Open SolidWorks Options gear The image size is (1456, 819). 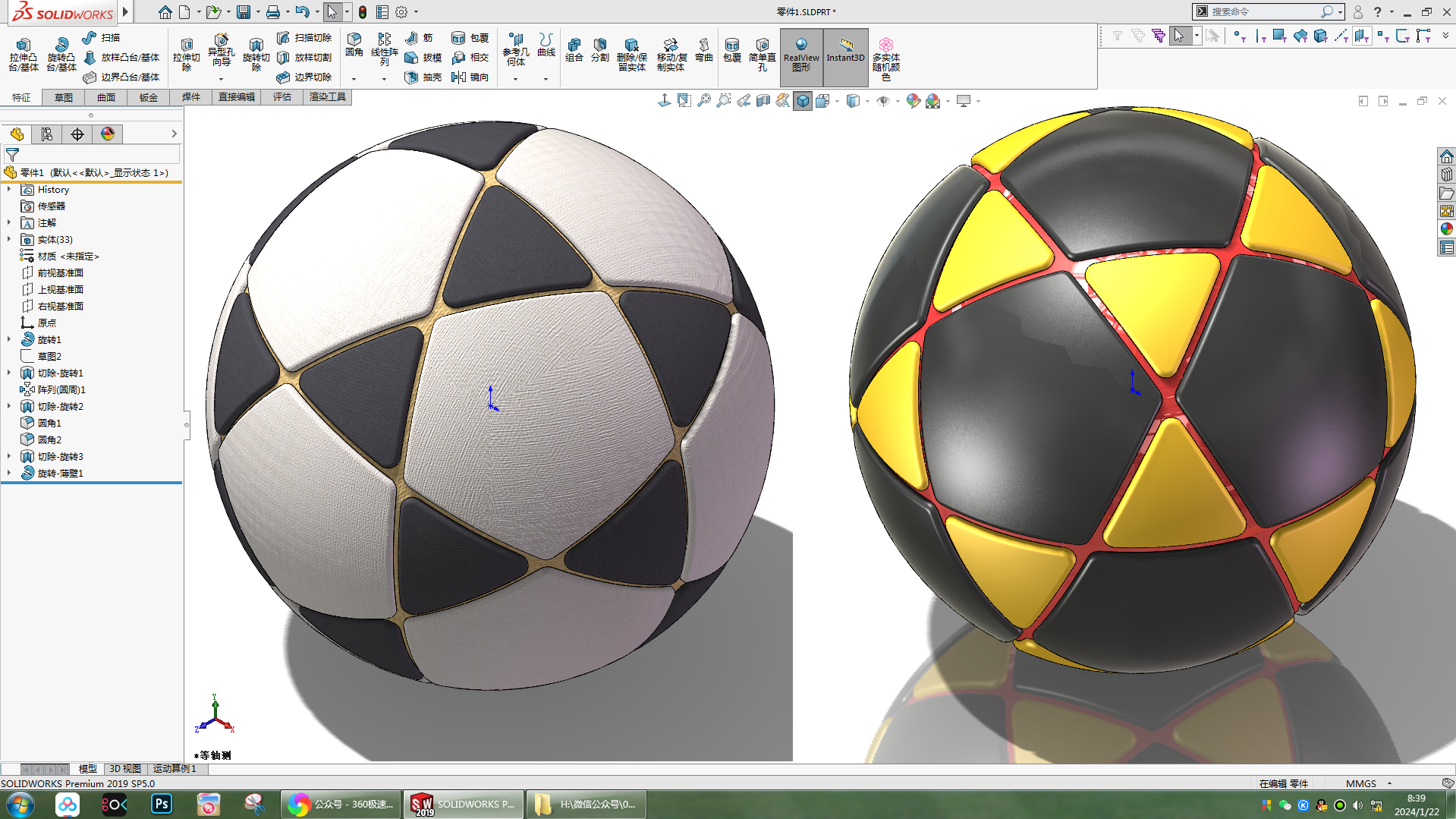(401, 12)
